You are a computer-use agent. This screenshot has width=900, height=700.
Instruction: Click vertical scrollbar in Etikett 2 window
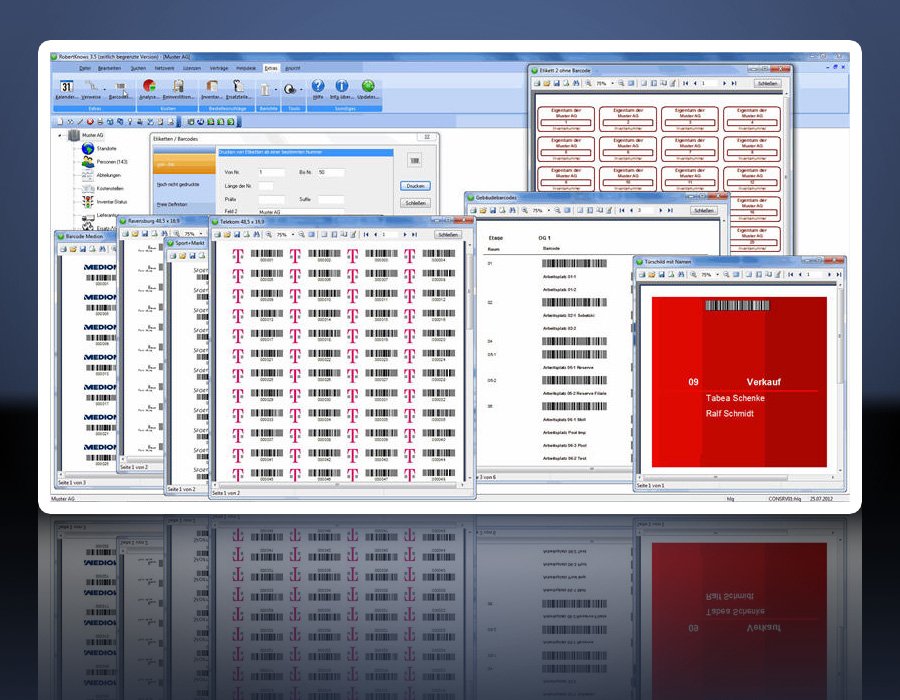click(x=786, y=172)
